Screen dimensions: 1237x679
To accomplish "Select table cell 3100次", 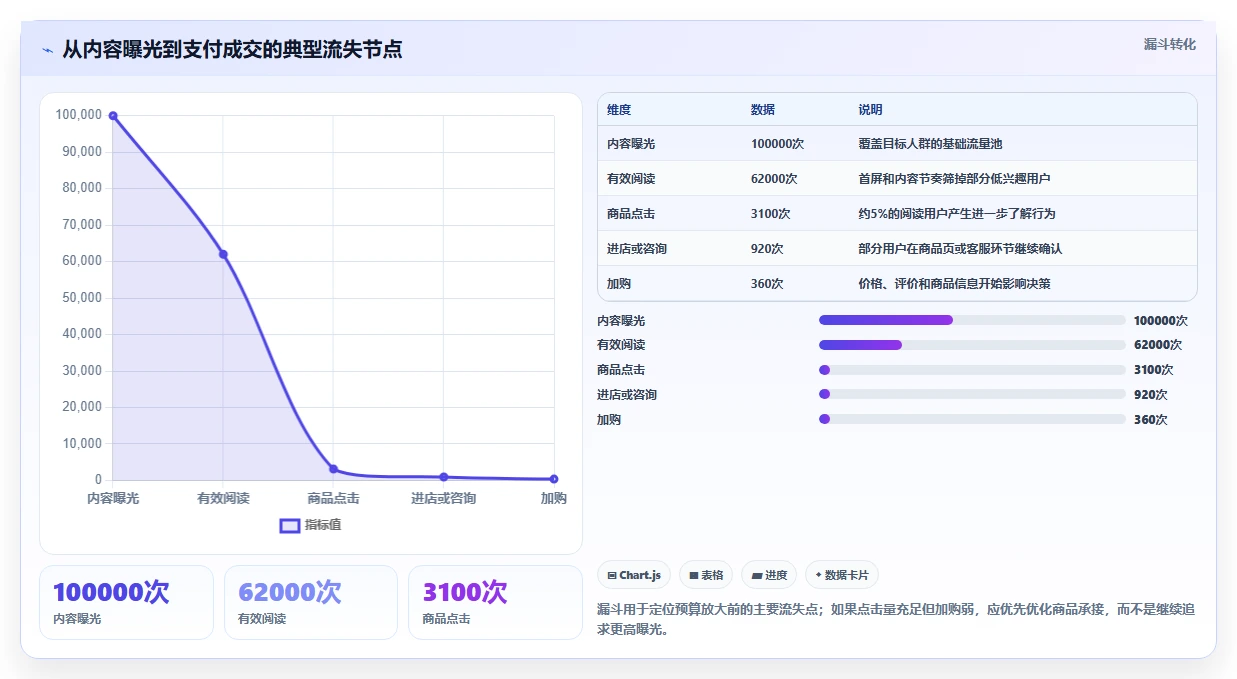I will 771,214.
